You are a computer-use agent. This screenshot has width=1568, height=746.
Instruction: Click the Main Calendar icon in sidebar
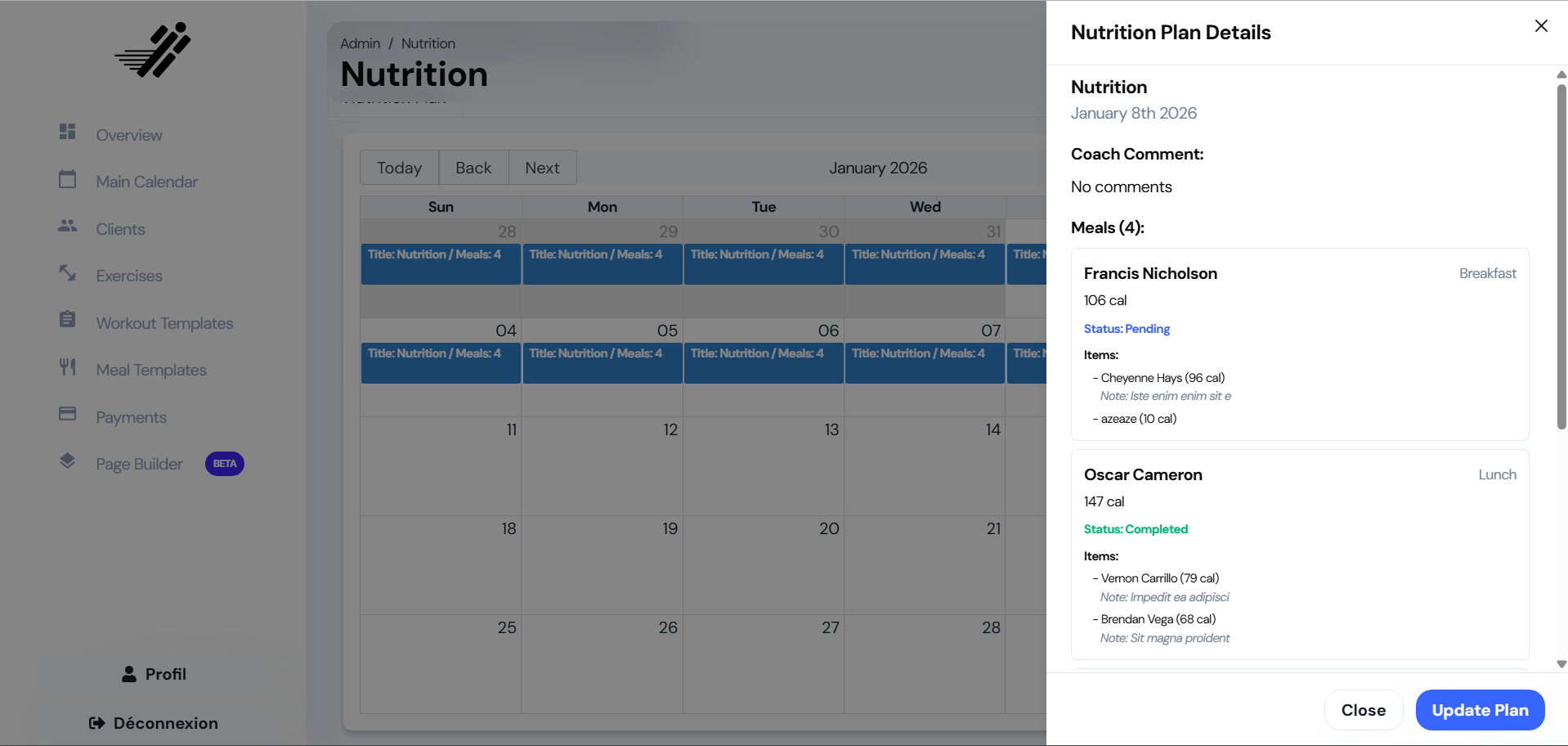point(67,179)
